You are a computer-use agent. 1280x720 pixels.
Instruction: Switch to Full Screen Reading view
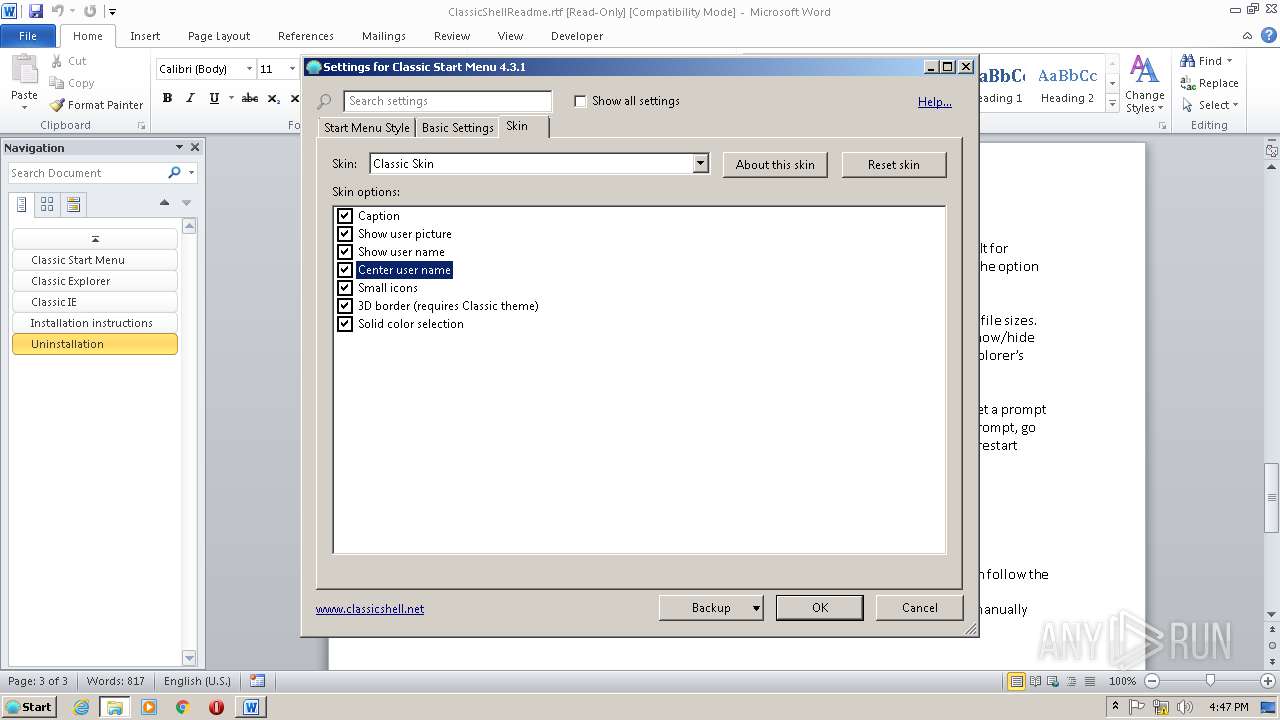[1034, 681]
